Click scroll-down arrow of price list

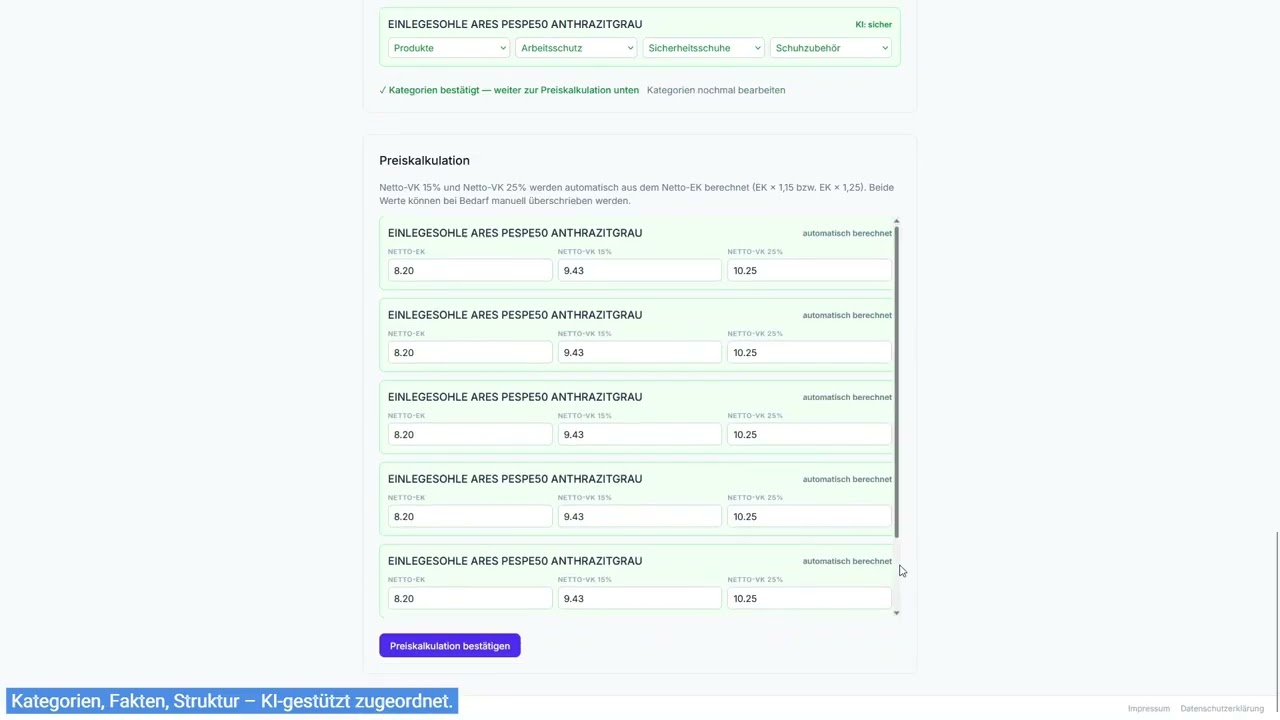pos(897,613)
